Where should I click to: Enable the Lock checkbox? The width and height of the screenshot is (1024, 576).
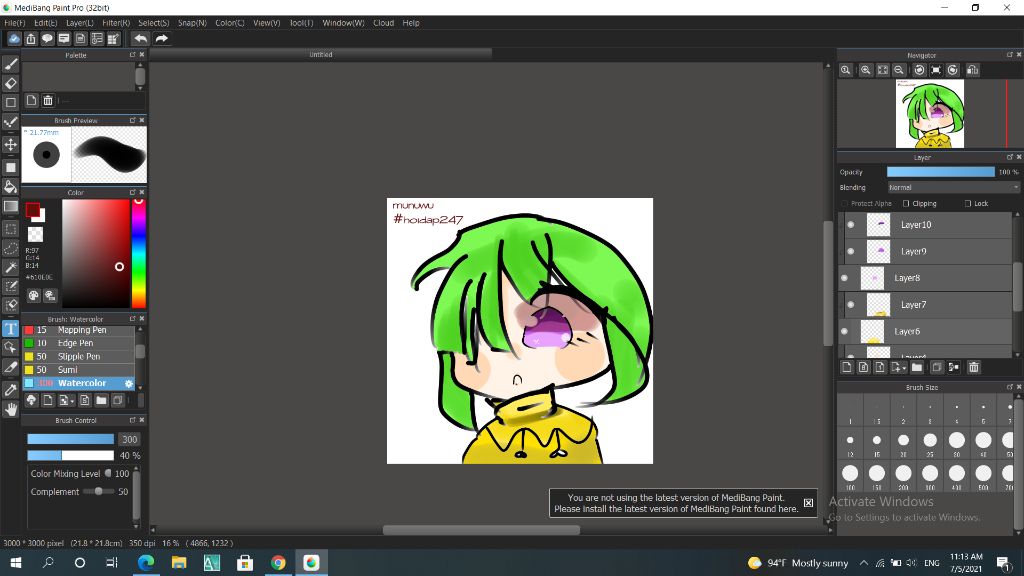click(968, 204)
